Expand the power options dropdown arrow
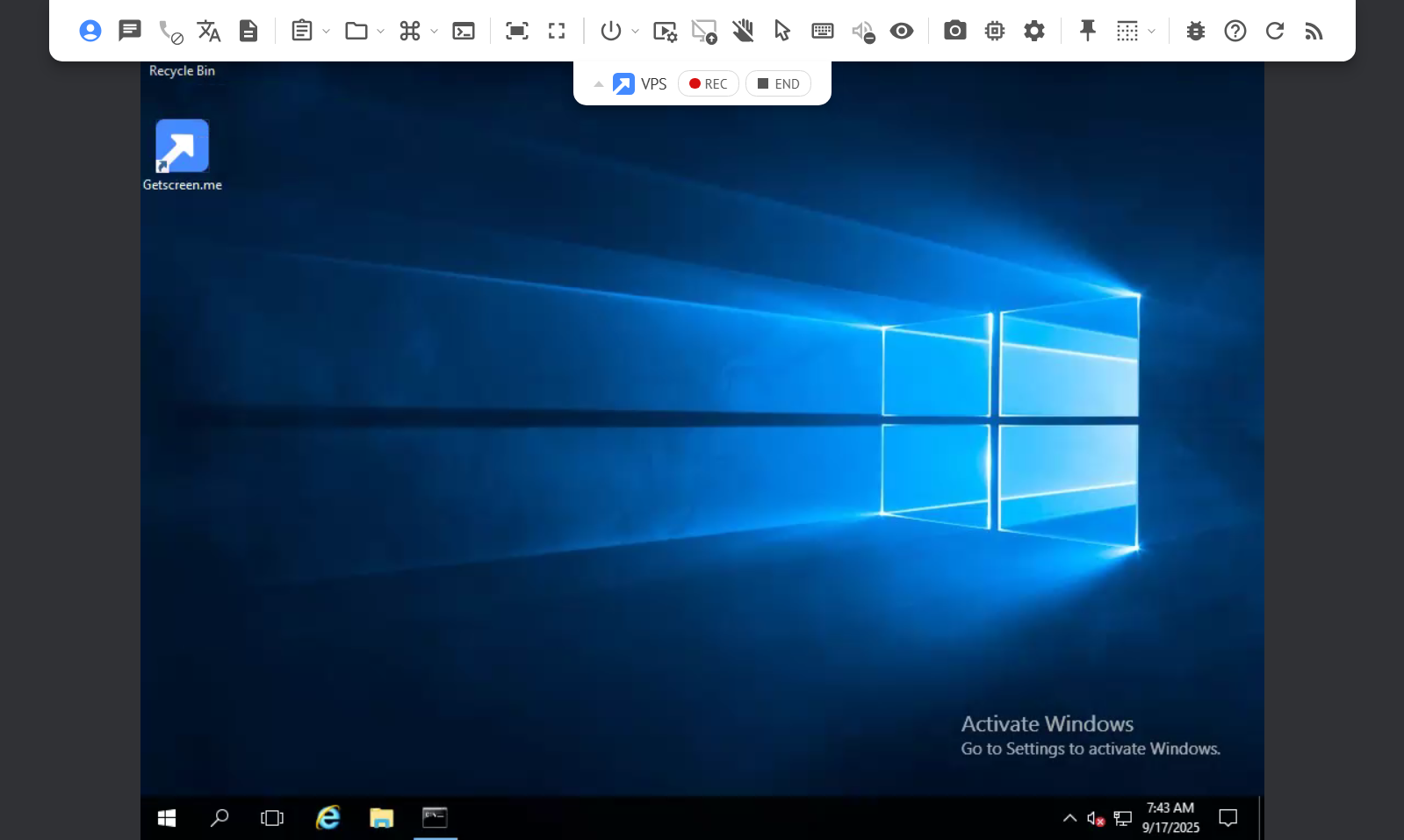 (x=635, y=31)
